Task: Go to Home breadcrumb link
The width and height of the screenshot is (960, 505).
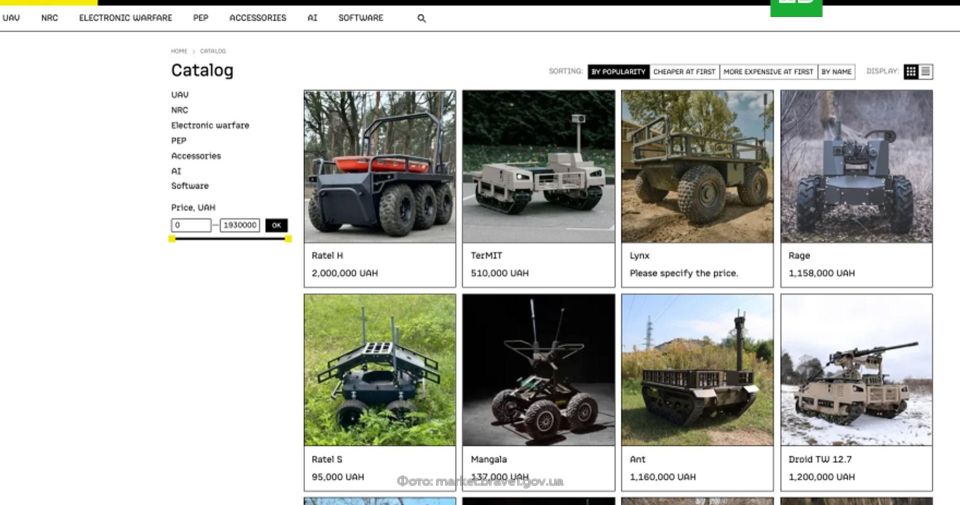Action: [179, 51]
